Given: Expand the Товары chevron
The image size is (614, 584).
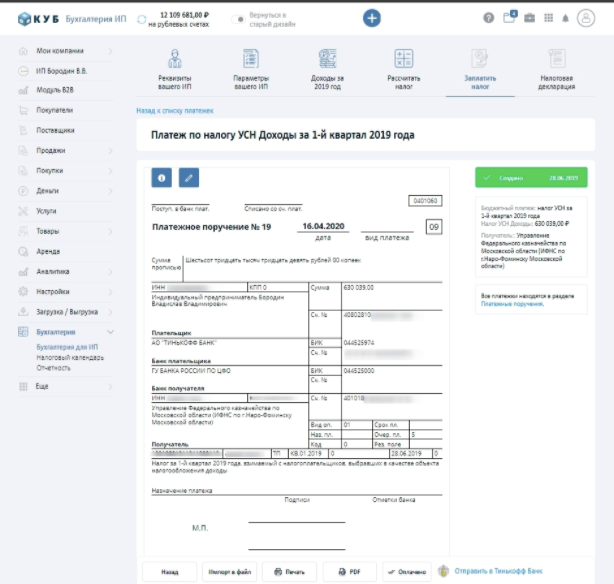Looking at the screenshot, I should click(110, 231).
